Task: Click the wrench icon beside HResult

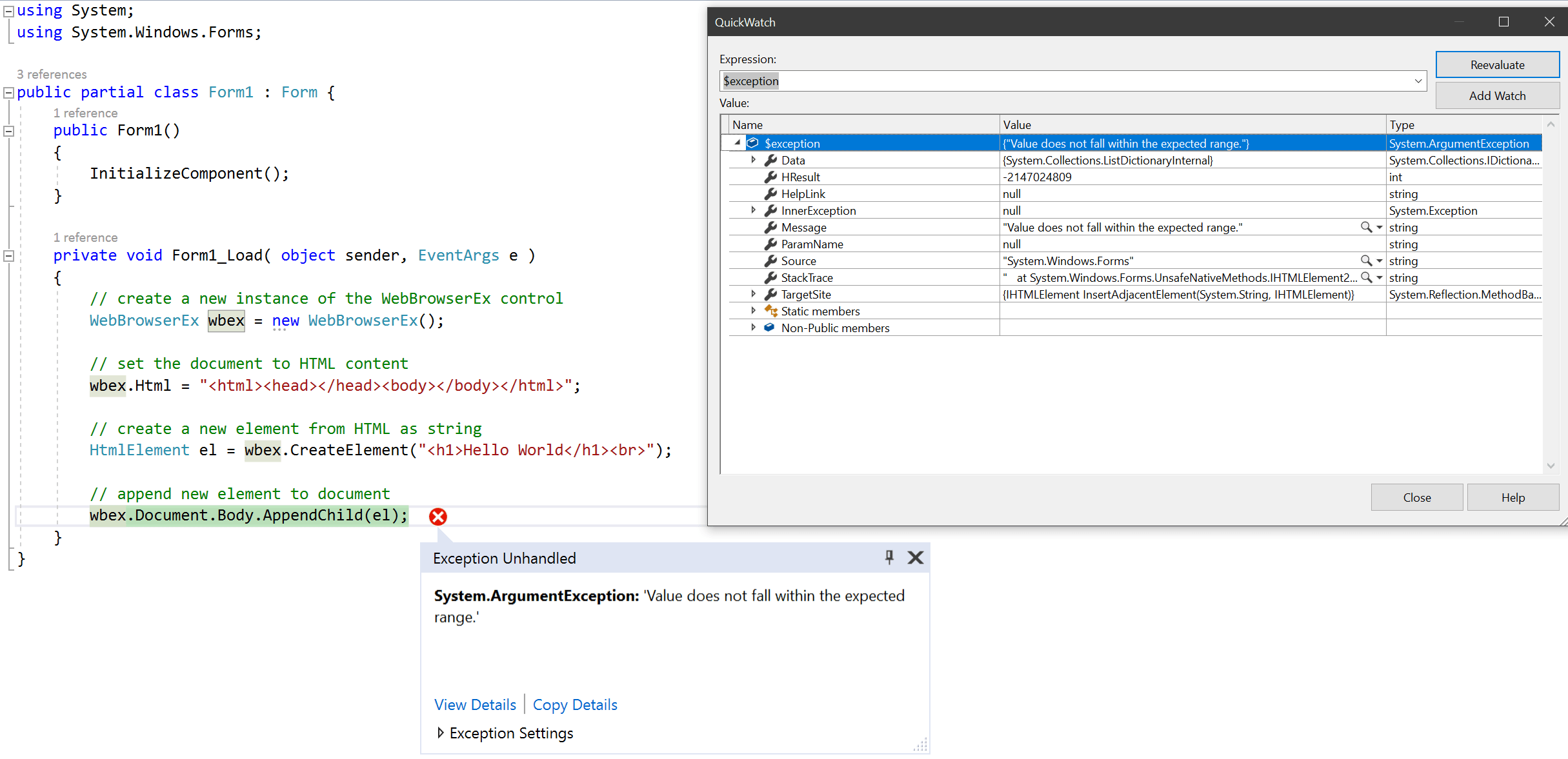Action: (770, 177)
